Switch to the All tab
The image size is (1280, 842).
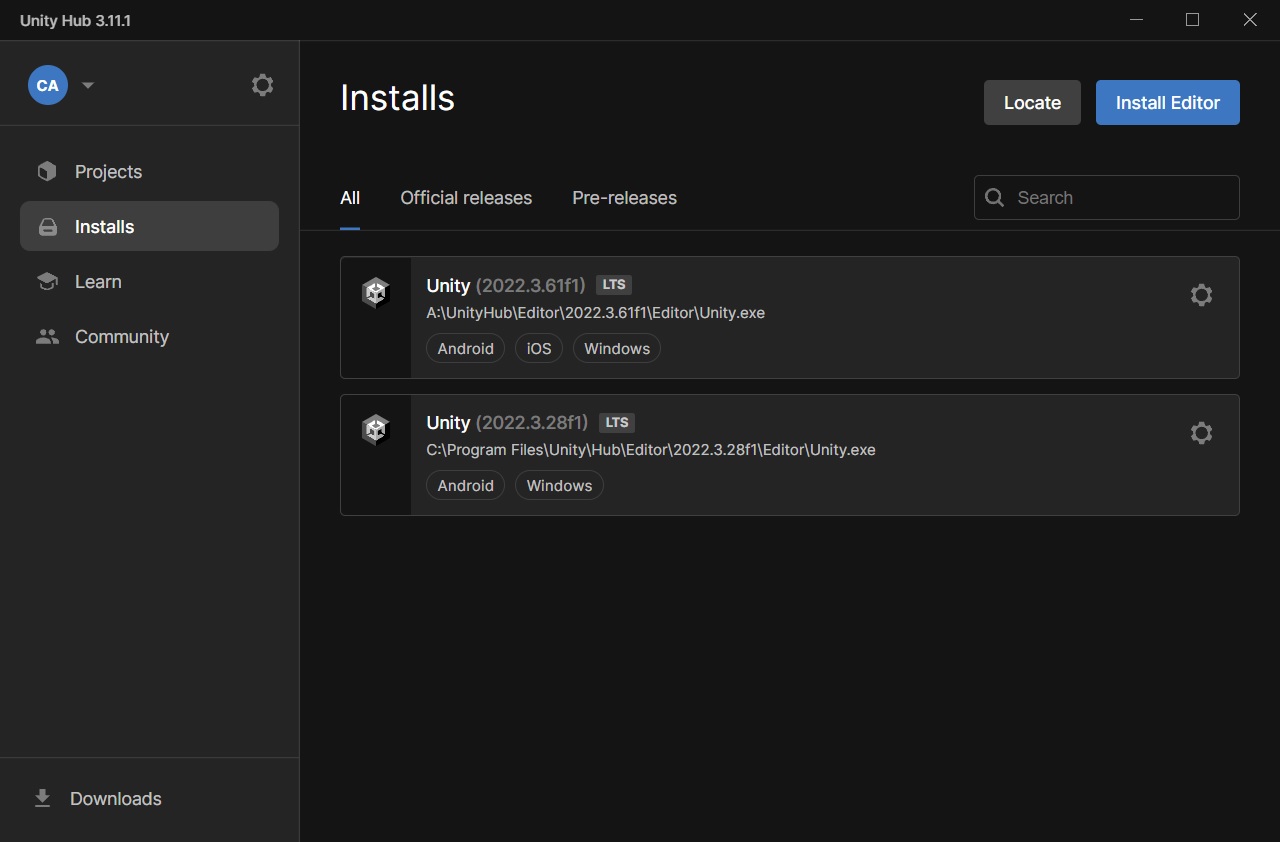(x=350, y=198)
